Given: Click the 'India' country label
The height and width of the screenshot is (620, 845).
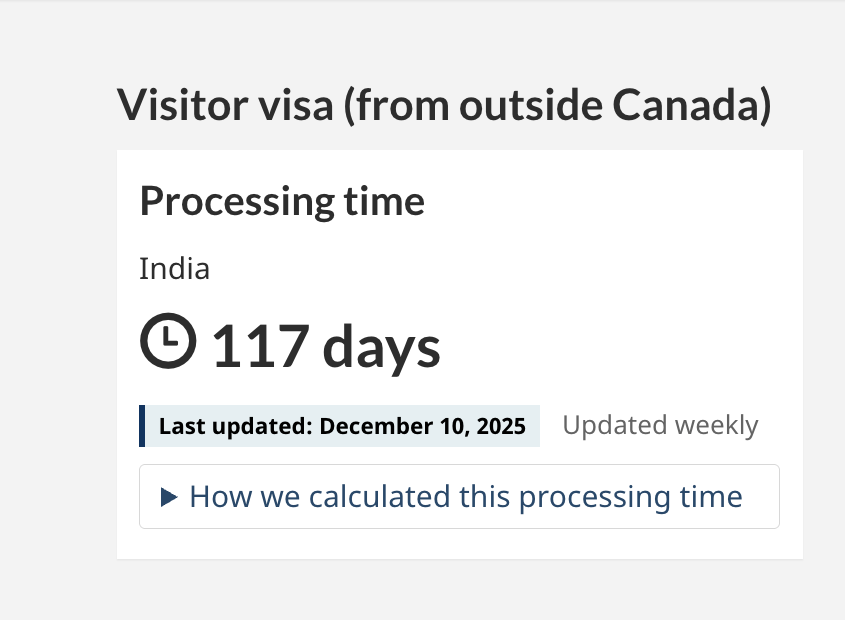Looking at the screenshot, I should click(175, 268).
